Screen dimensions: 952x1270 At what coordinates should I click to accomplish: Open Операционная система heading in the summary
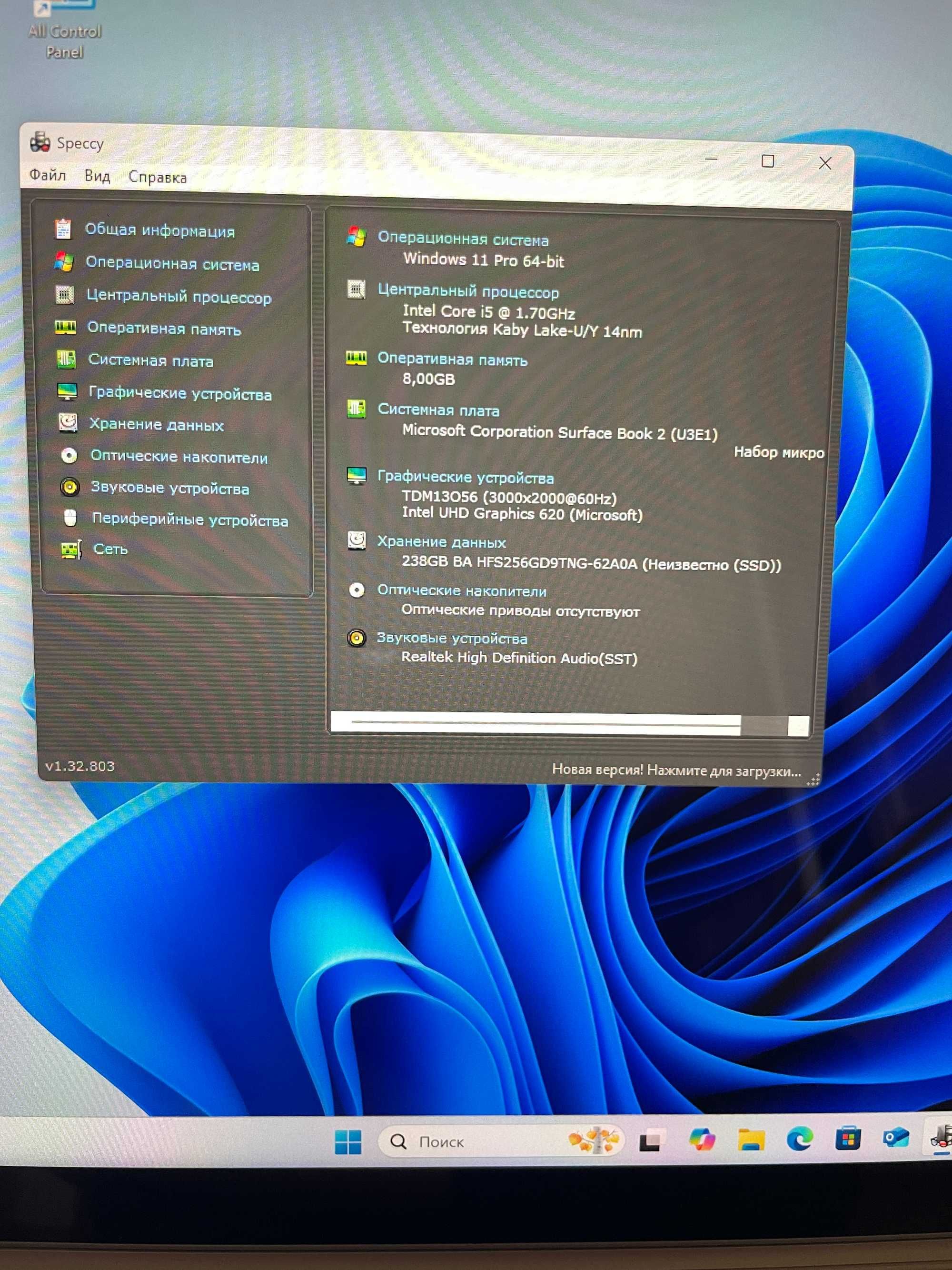[463, 239]
